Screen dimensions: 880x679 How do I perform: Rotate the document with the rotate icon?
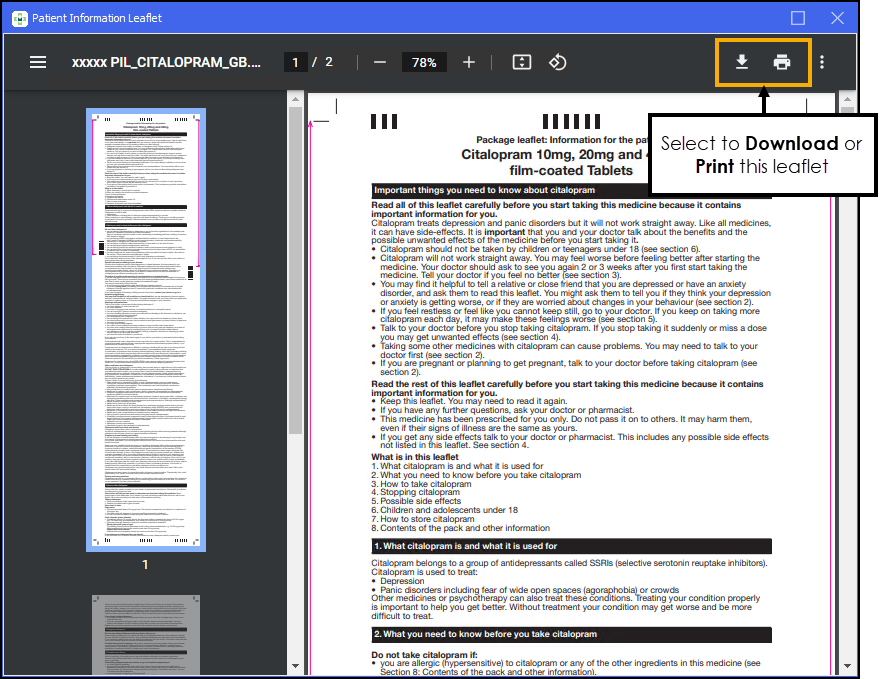pos(558,62)
